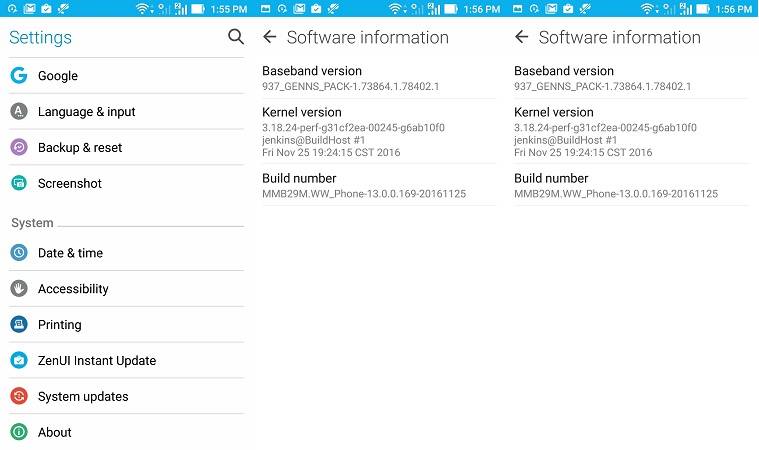Click build value MMB29M.WW_Phone in middle screen
The image size is (759, 450).
[x=364, y=194]
